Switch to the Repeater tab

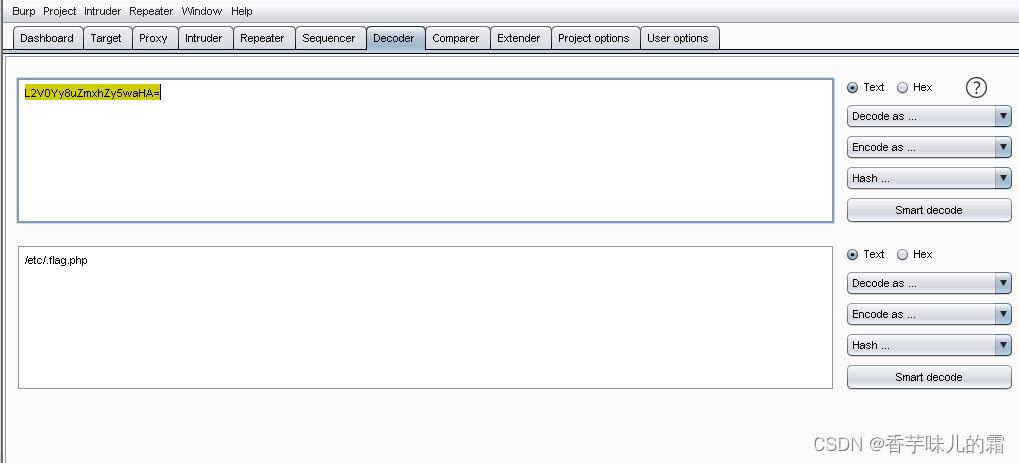click(263, 38)
